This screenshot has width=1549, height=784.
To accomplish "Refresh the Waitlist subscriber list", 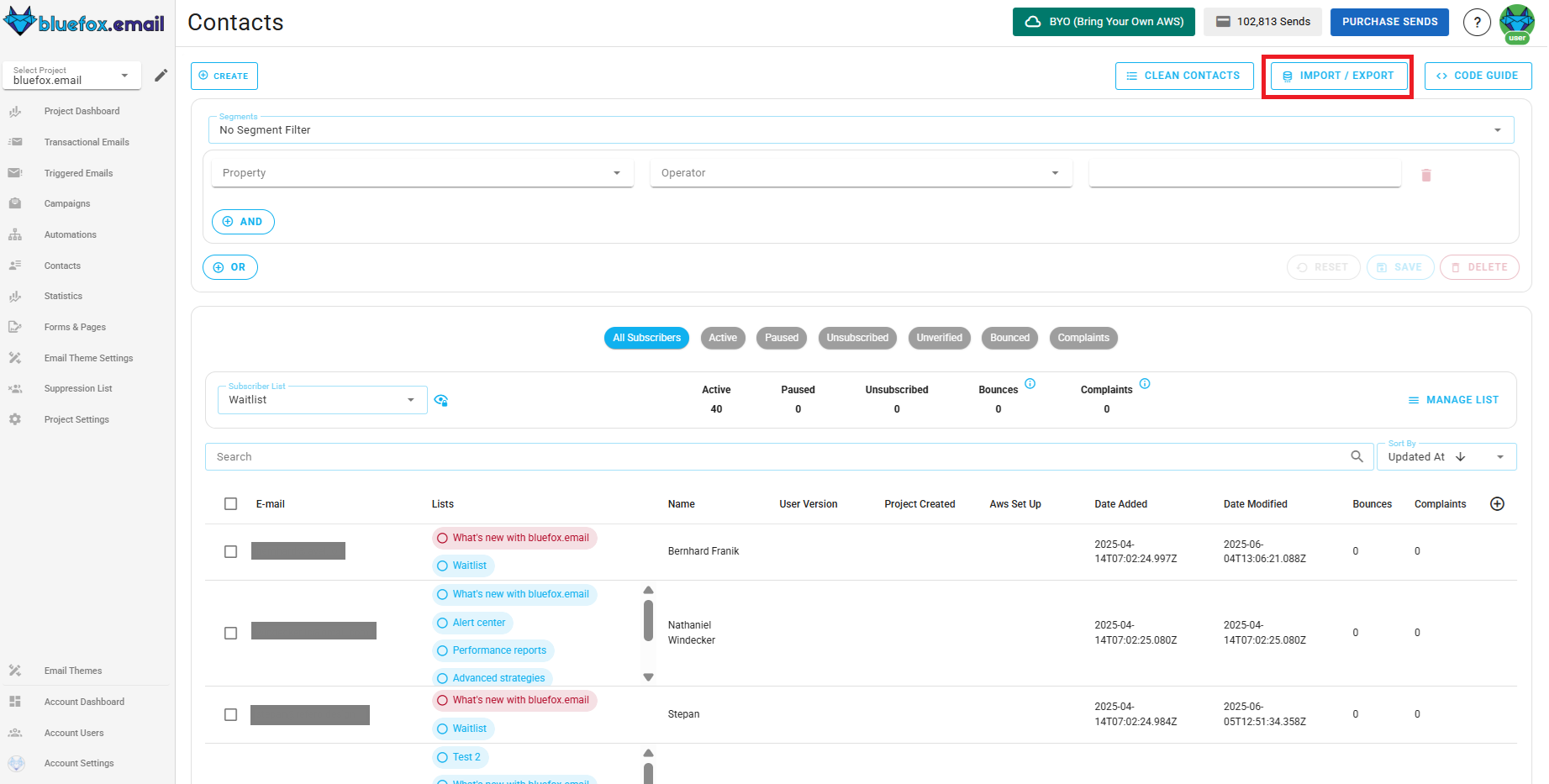I will tap(440, 400).
